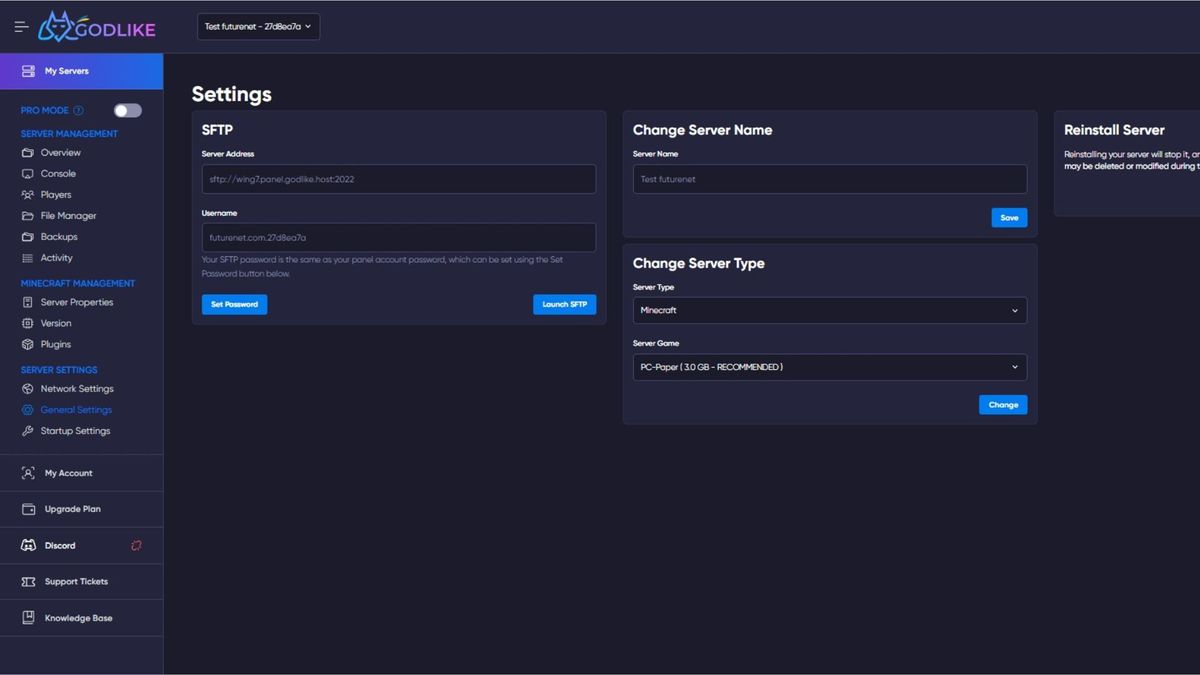Screen dimensions: 1200x675
Task: Expand the Server Game dropdown
Action: (829, 367)
